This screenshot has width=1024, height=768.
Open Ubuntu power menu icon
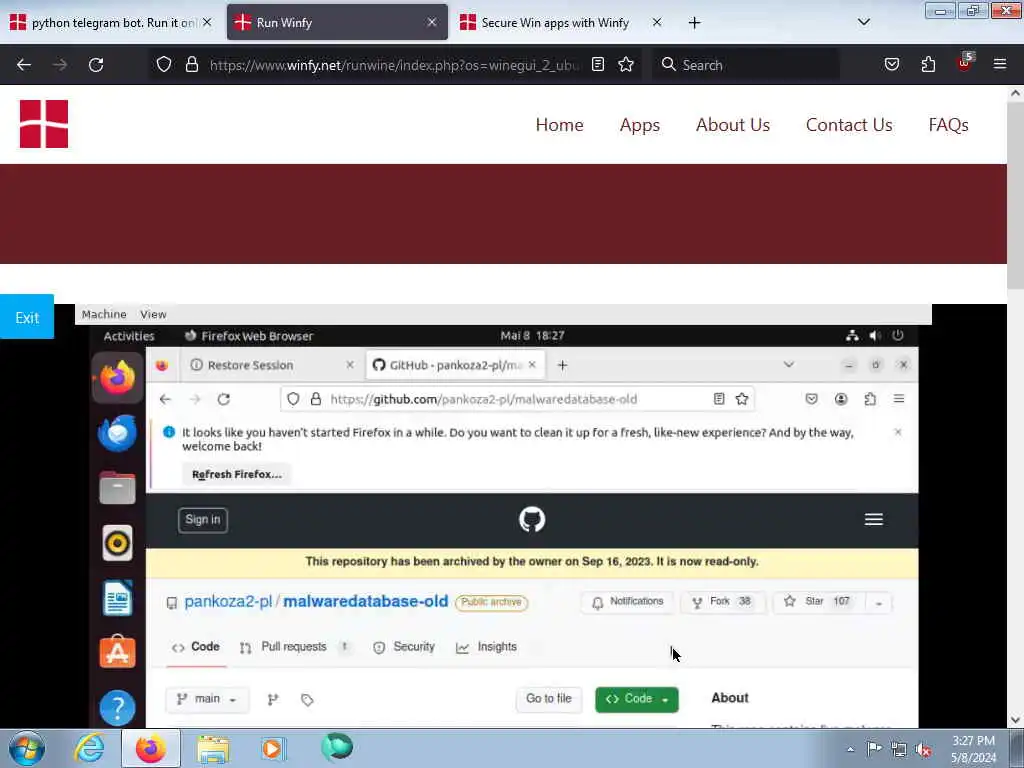(898, 335)
